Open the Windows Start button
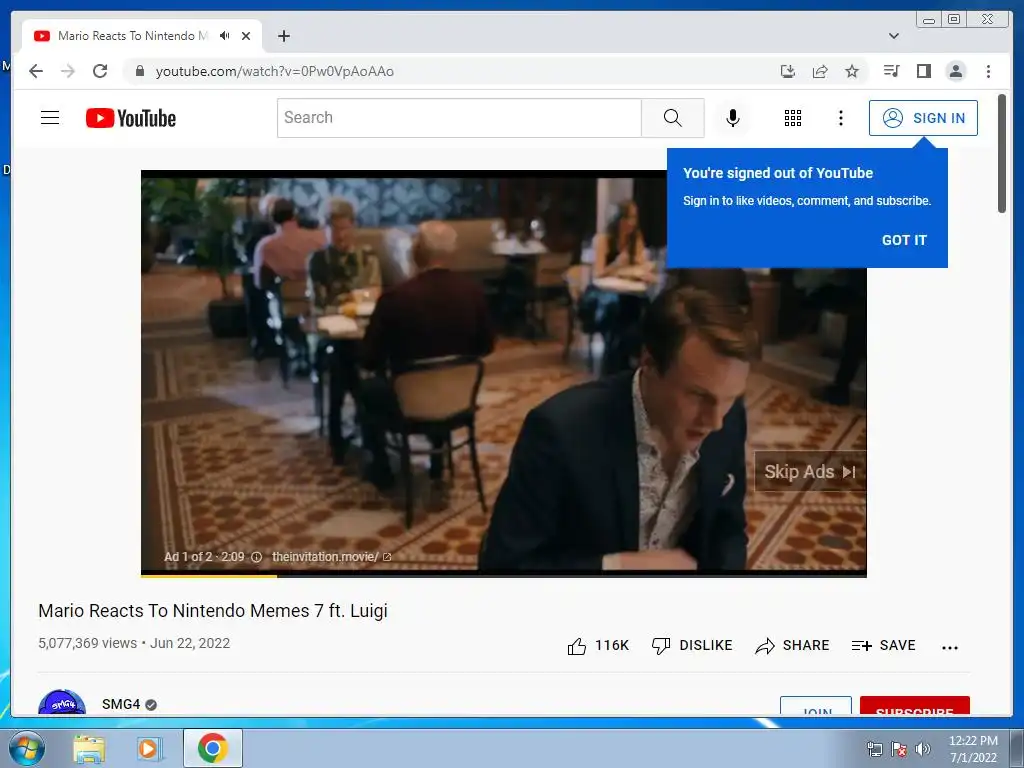1024x768 pixels. [26, 748]
